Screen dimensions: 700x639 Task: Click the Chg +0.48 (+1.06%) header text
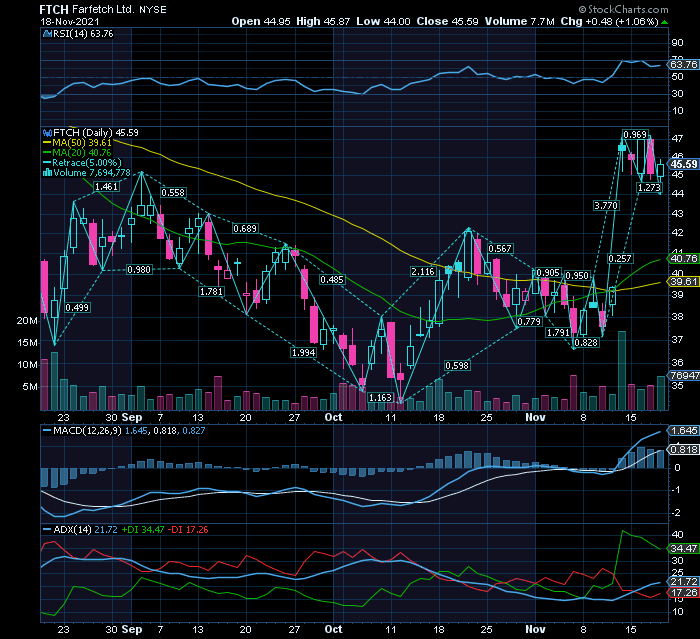pos(609,21)
